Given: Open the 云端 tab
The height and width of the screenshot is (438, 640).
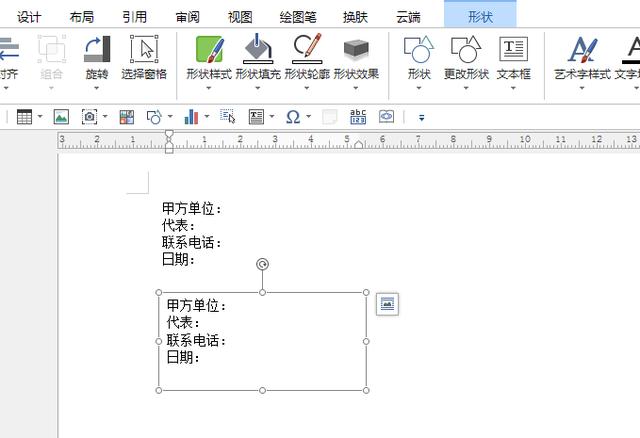Looking at the screenshot, I should click(408, 17).
